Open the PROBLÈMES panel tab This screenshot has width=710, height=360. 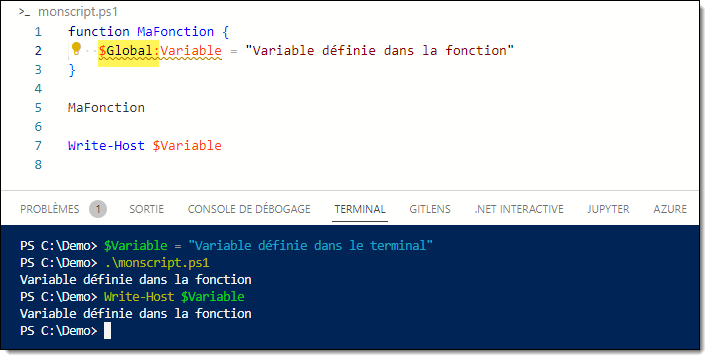[x=50, y=209]
